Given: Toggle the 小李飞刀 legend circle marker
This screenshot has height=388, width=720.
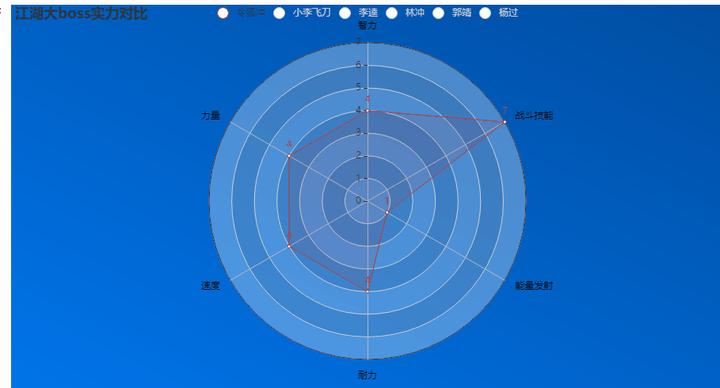Looking at the screenshot, I should pyautogui.click(x=279, y=13).
